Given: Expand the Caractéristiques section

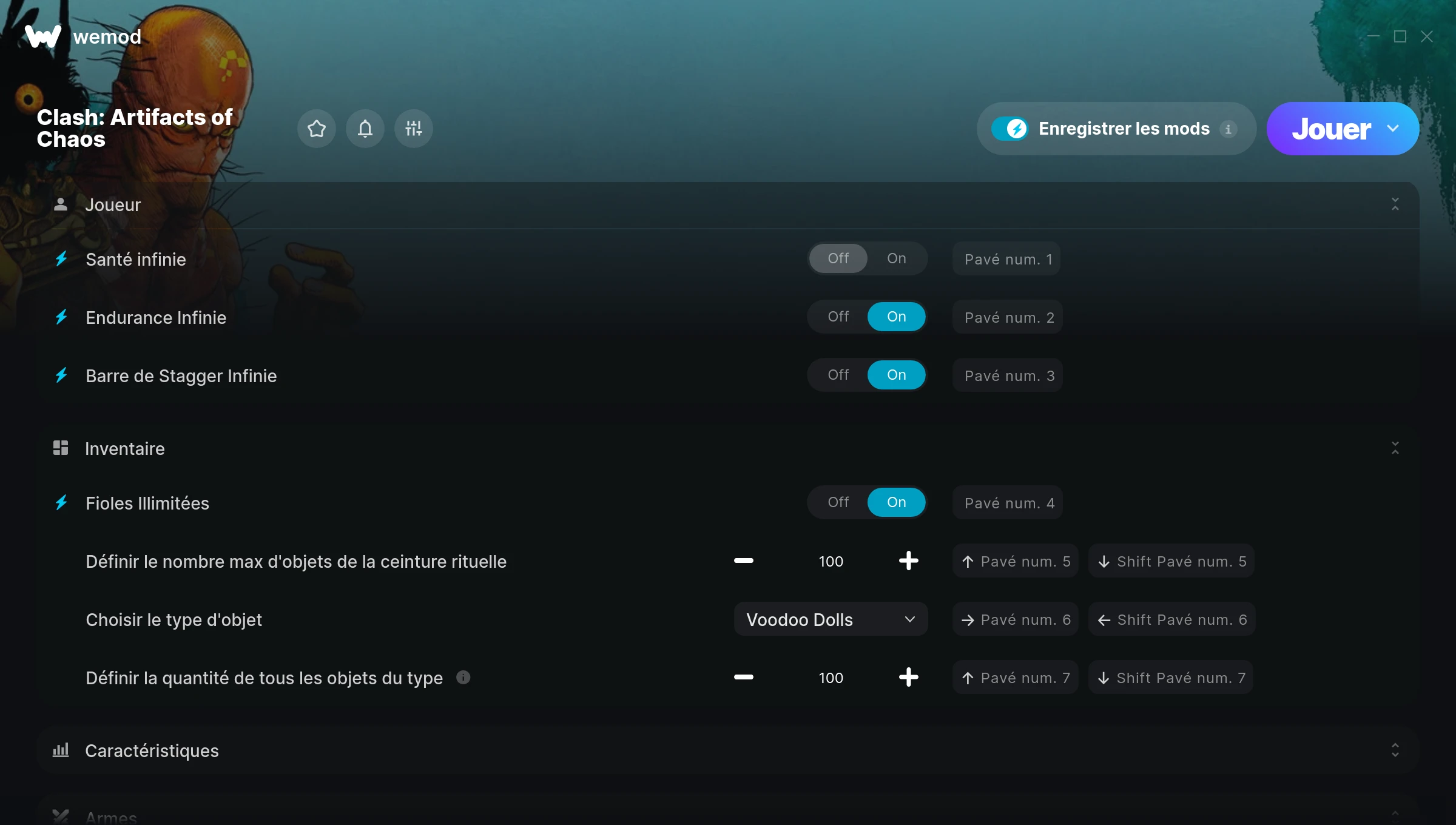Looking at the screenshot, I should click(1395, 750).
